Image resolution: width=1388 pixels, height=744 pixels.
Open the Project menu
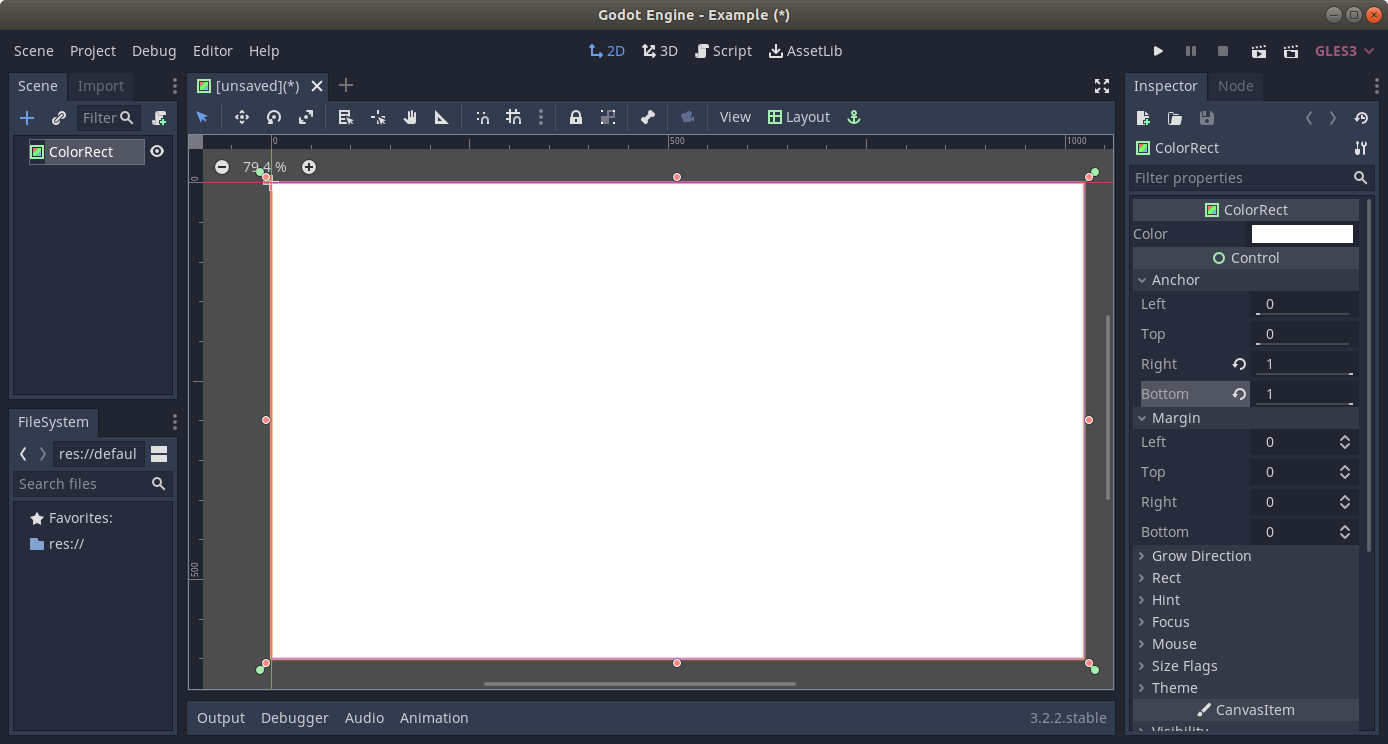(x=93, y=51)
